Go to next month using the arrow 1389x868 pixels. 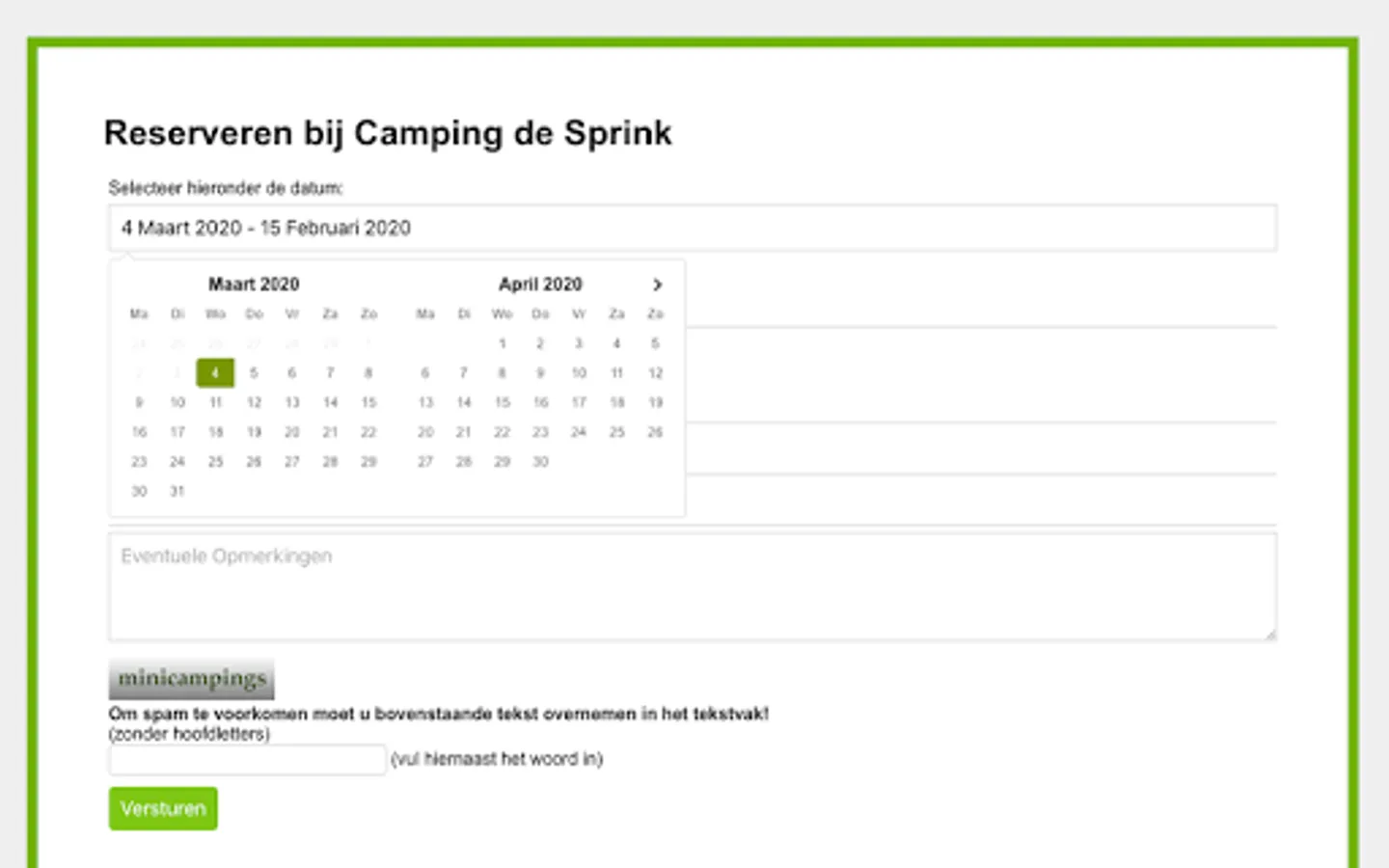pos(657,285)
